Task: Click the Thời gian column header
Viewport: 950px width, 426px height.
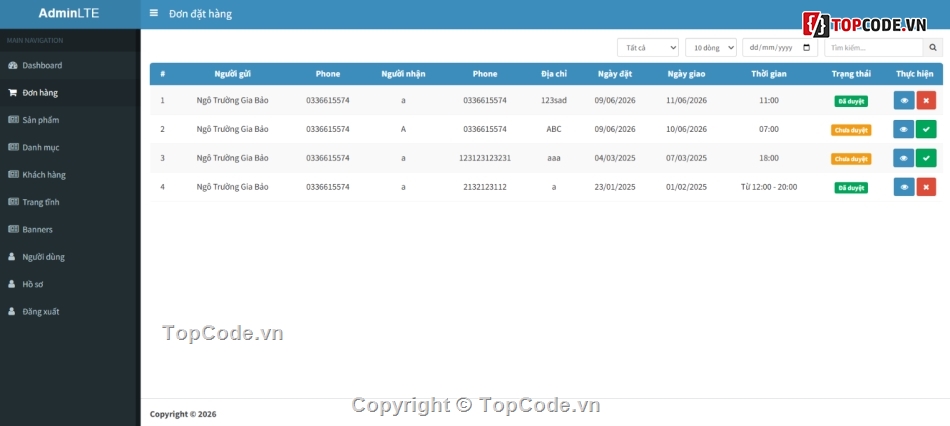Action: click(x=769, y=74)
